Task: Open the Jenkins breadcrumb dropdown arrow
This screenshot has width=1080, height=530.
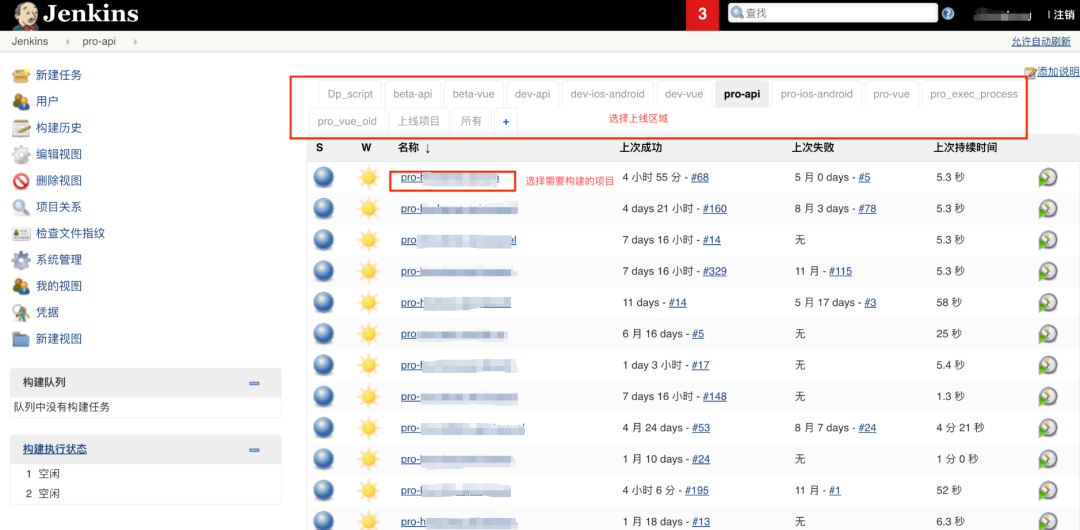Action: 68,41
